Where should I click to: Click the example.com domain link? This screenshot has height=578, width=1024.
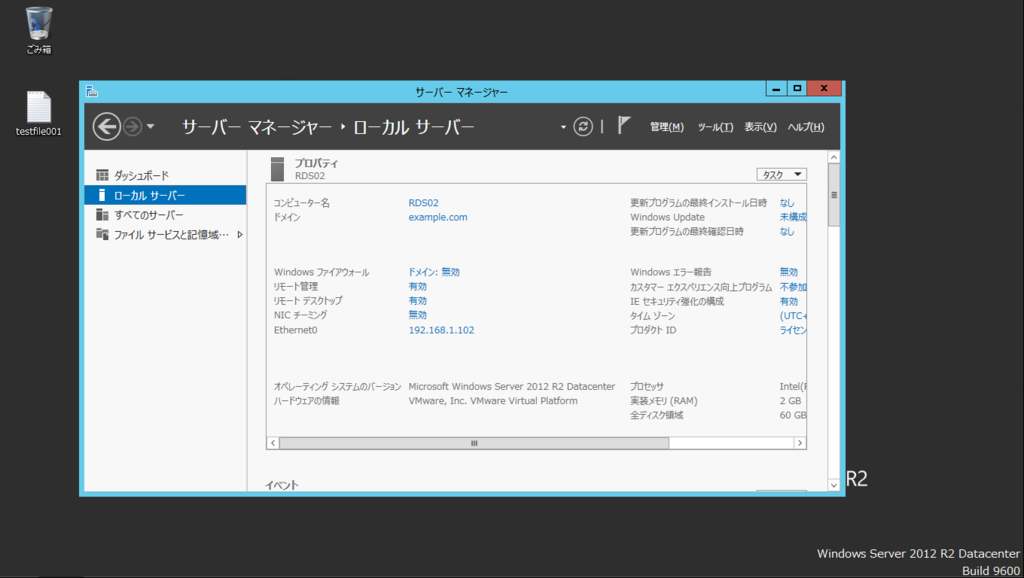tap(438, 217)
